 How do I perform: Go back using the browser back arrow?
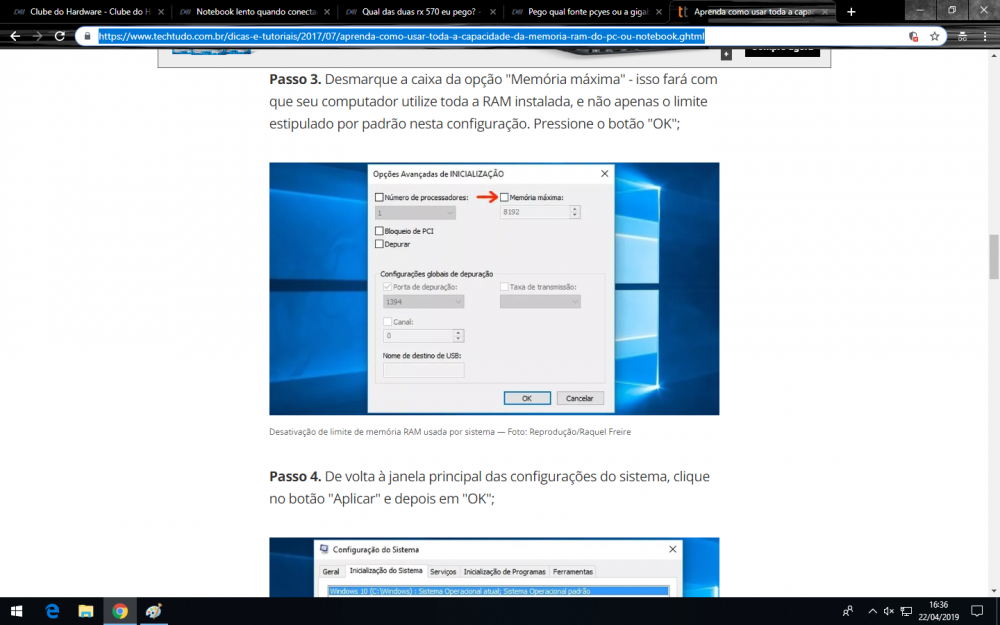14,35
